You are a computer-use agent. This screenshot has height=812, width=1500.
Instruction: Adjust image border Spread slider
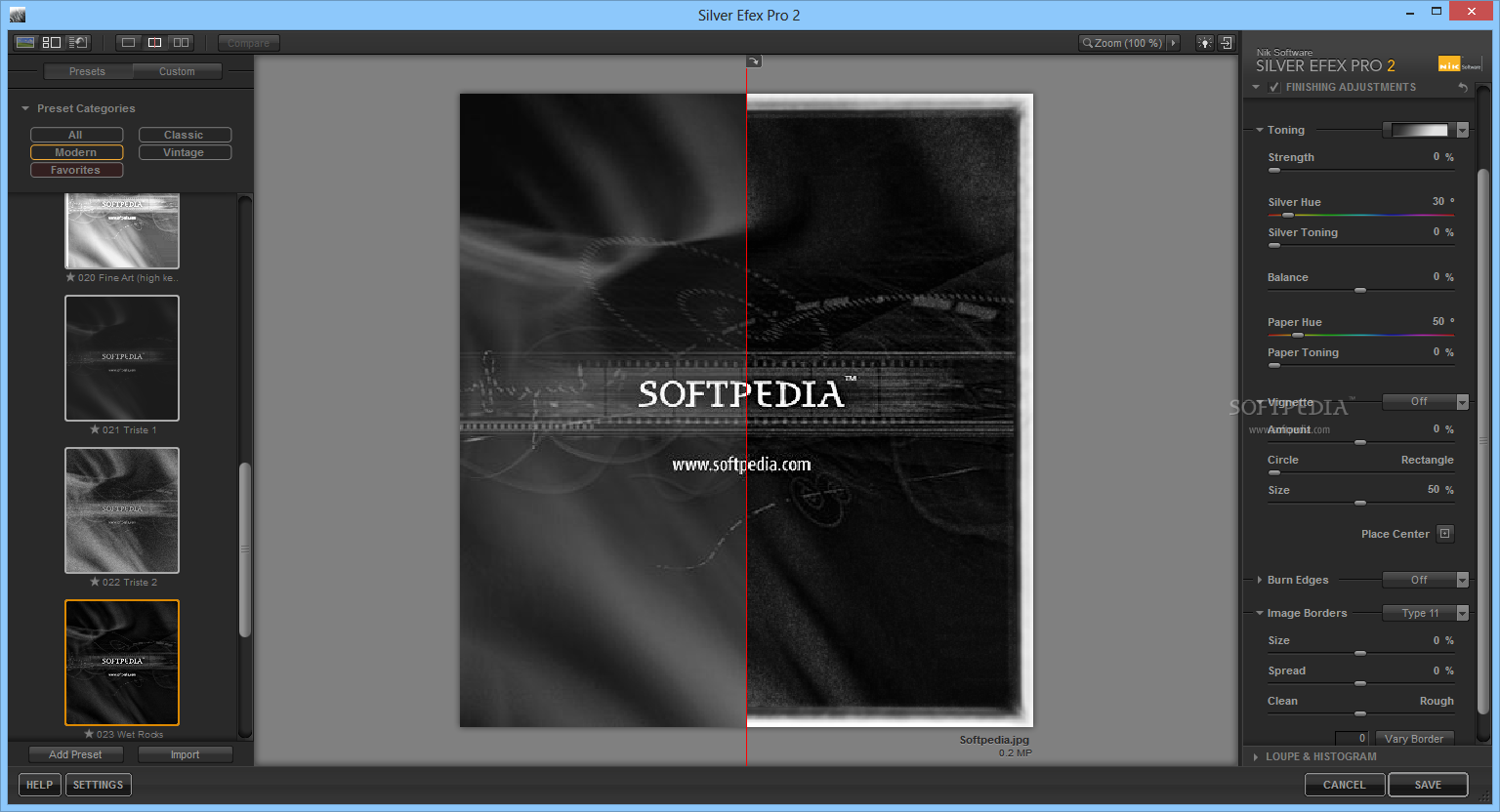pyautogui.click(x=1360, y=683)
